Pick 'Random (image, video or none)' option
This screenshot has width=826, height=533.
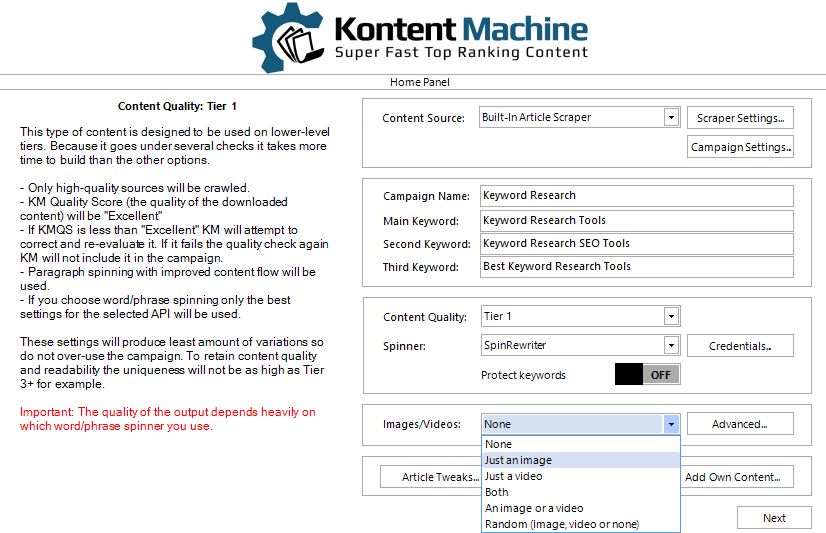[581, 524]
